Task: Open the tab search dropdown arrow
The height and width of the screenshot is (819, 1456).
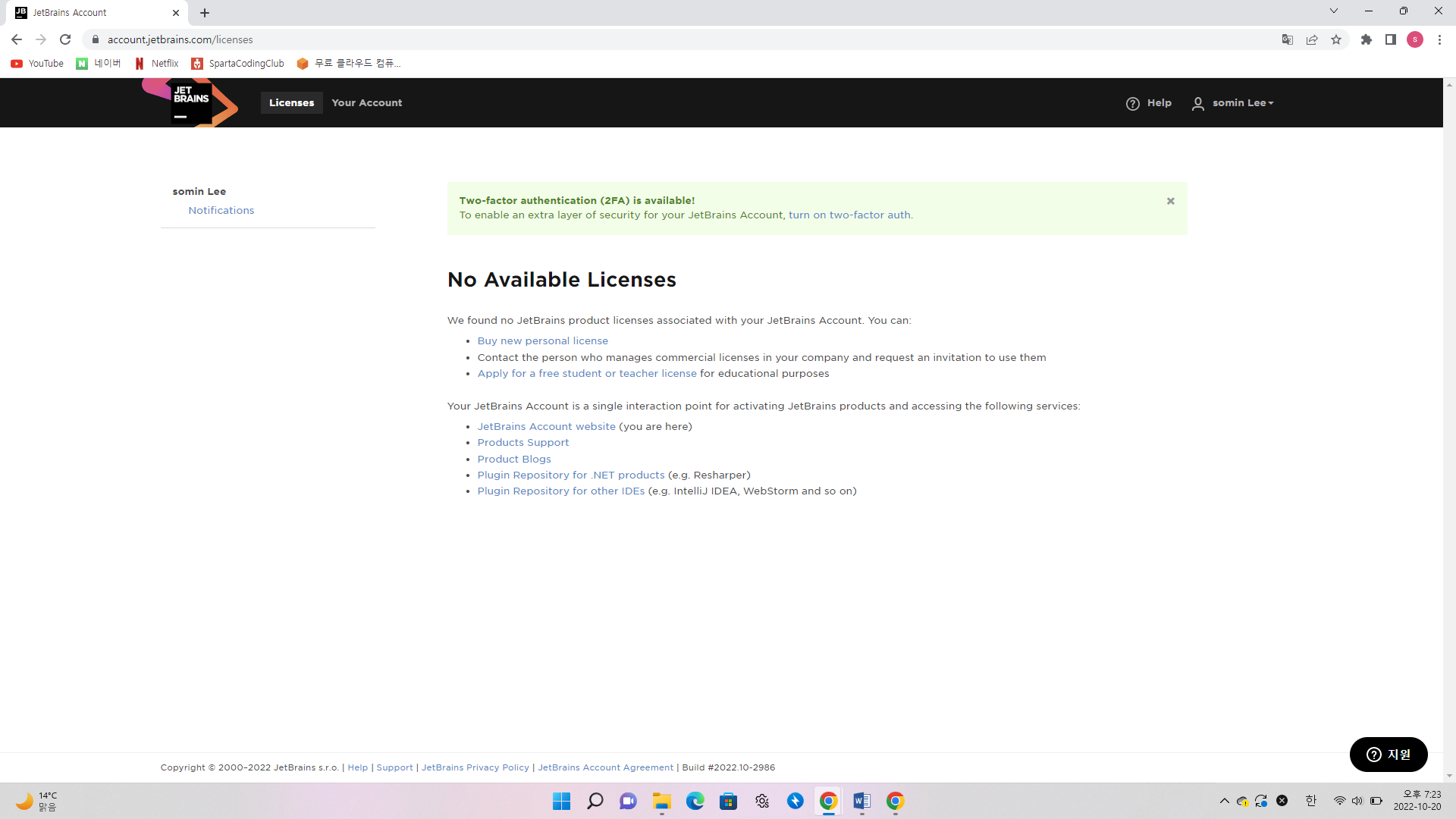Action: click(x=1334, y=11)
